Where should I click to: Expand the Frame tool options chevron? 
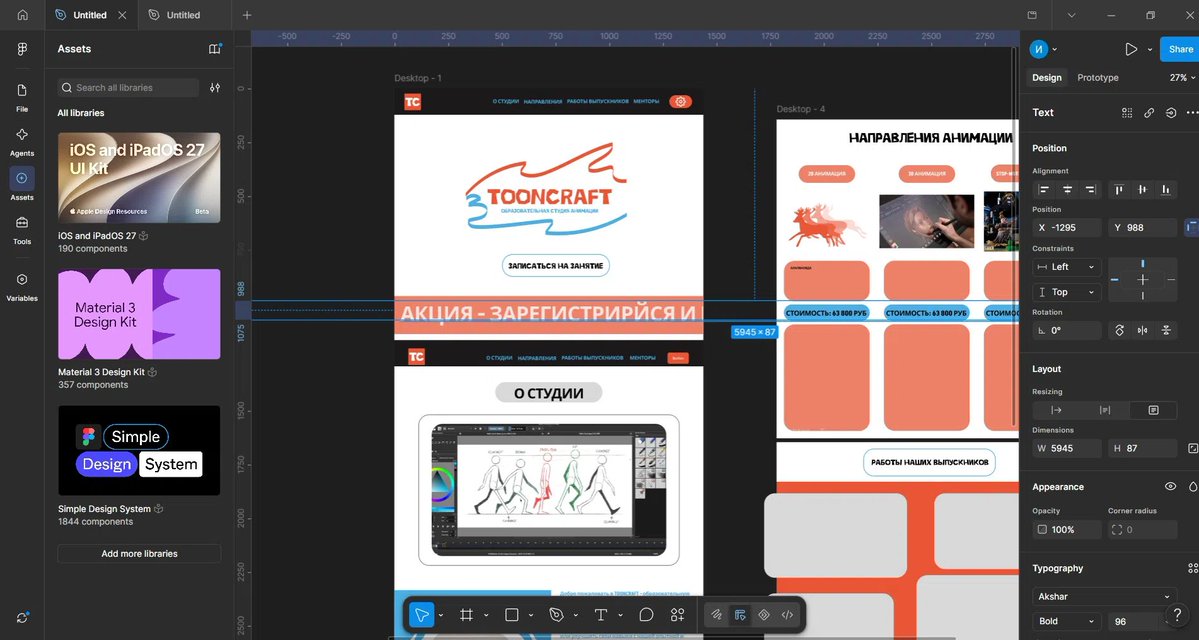(486, 615)
